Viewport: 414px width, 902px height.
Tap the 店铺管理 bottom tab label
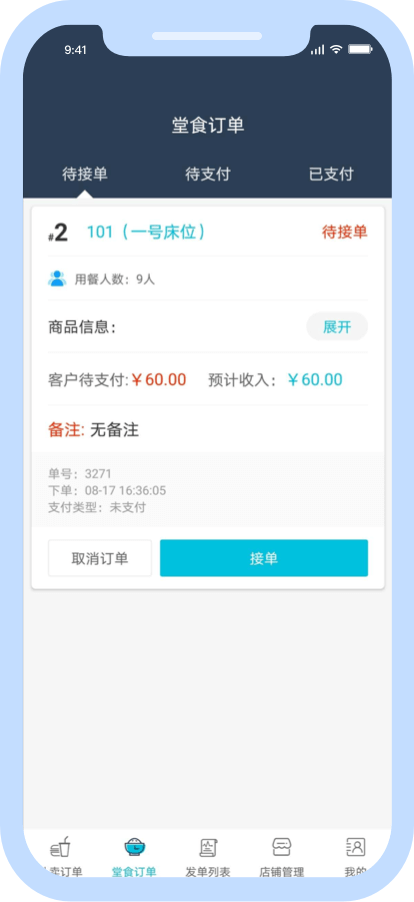click(282, 872)
